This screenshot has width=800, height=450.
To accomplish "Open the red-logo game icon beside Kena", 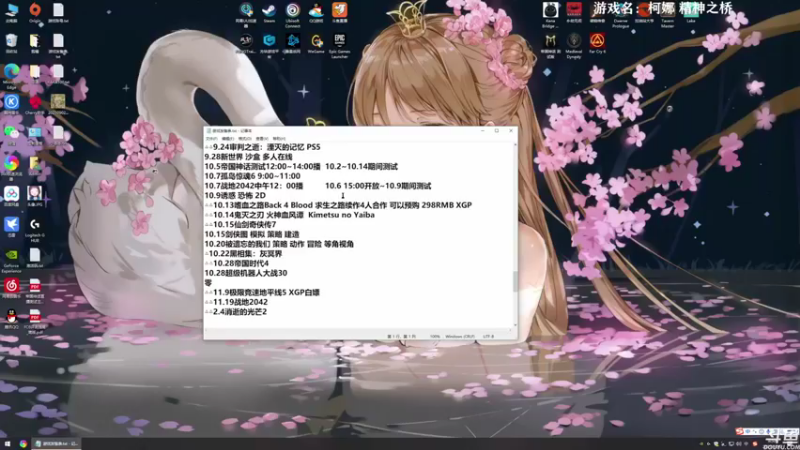I will tap(574, 12).
